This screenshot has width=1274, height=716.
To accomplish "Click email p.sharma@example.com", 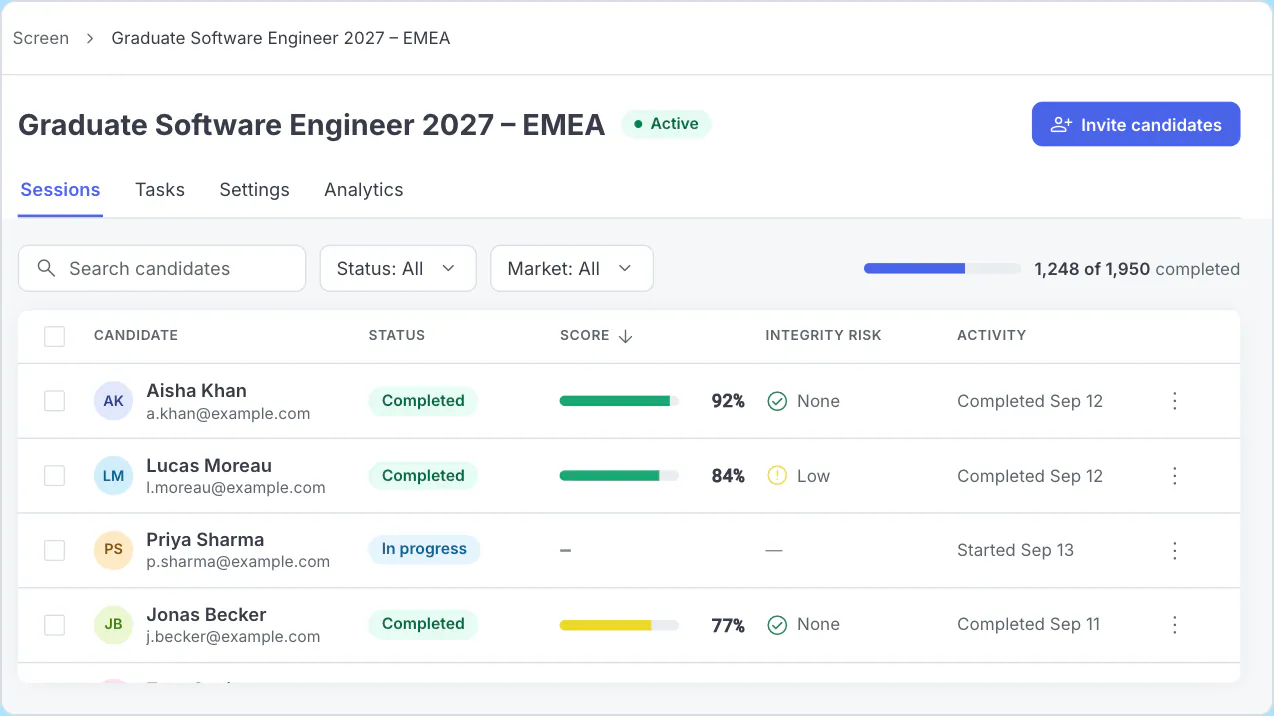I will tap(238, 562).
